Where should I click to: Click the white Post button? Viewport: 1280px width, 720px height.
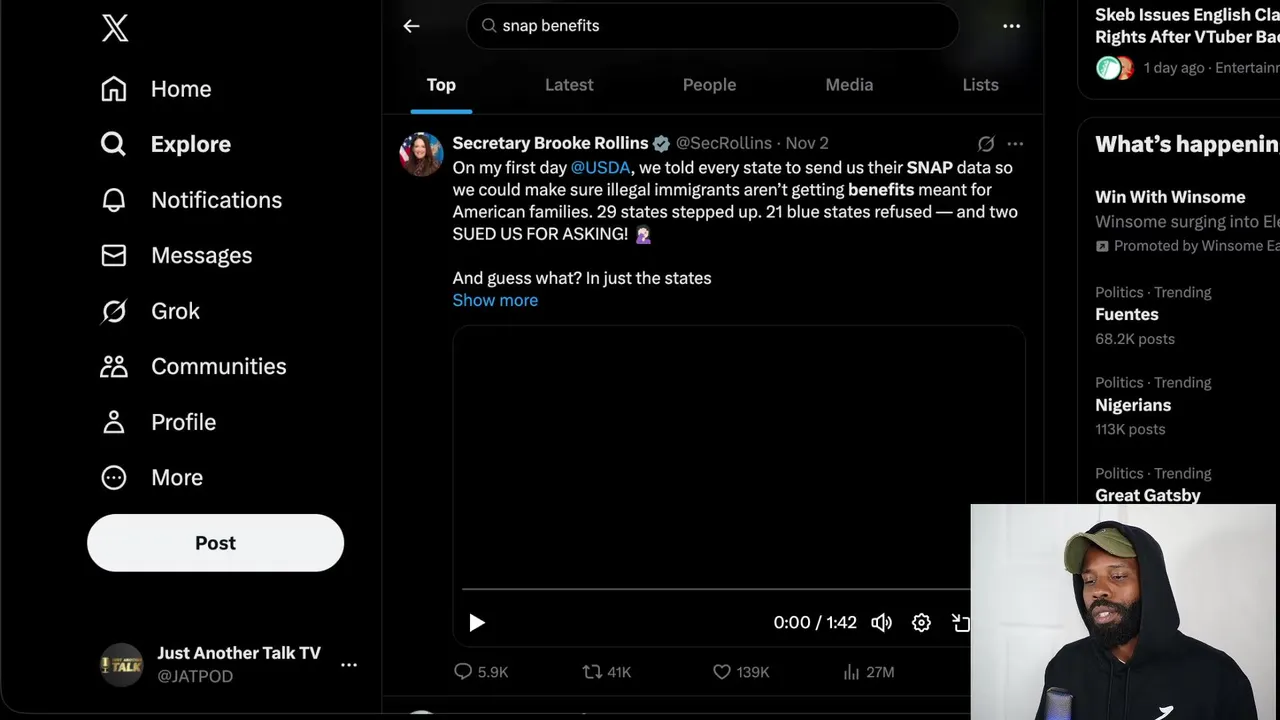[215, 543]
